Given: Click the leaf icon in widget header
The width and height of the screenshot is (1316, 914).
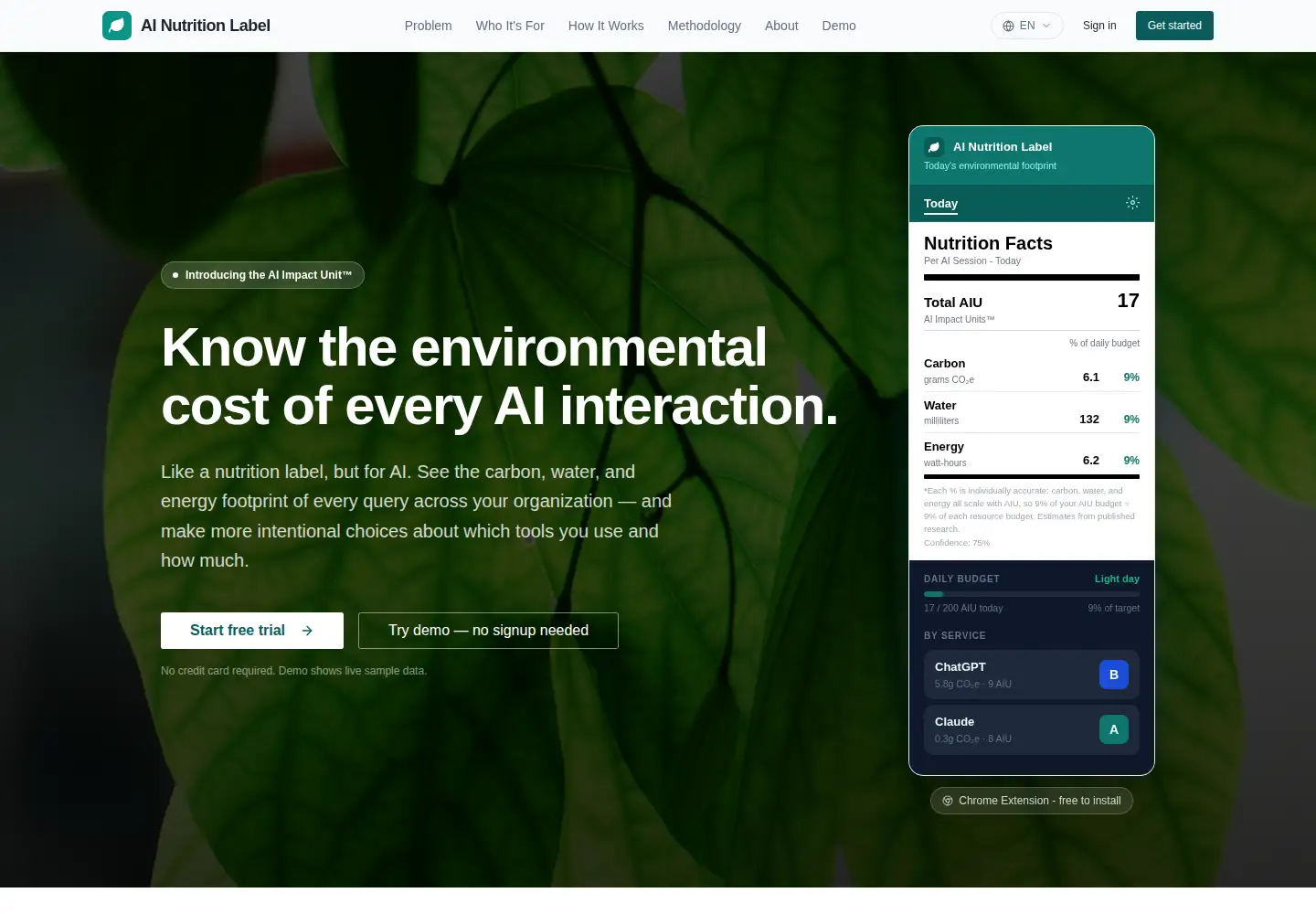Looking at the screenshot, I should pyautogui.click(x=934, y=146).
